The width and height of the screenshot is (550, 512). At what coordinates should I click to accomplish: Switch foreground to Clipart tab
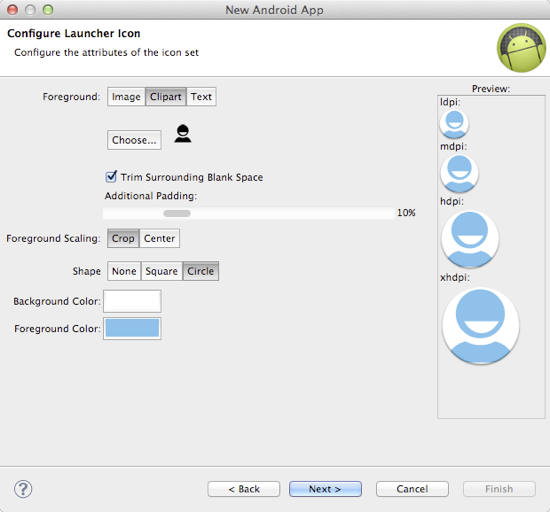(166, 97)
